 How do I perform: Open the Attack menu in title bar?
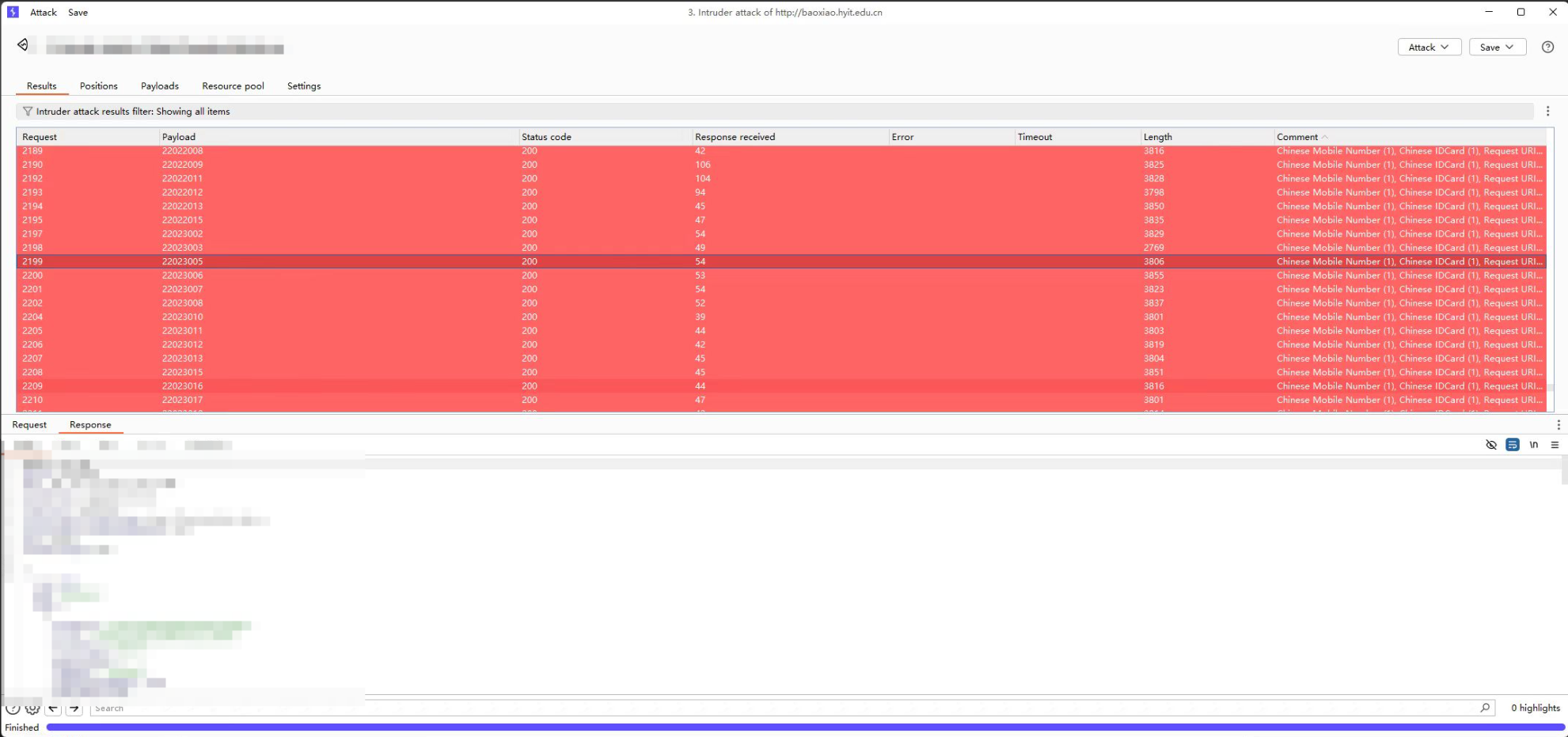44,13
